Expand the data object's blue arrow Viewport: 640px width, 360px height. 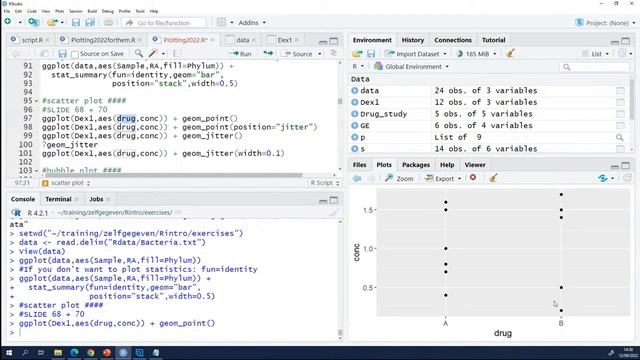(x=354, y=91)
